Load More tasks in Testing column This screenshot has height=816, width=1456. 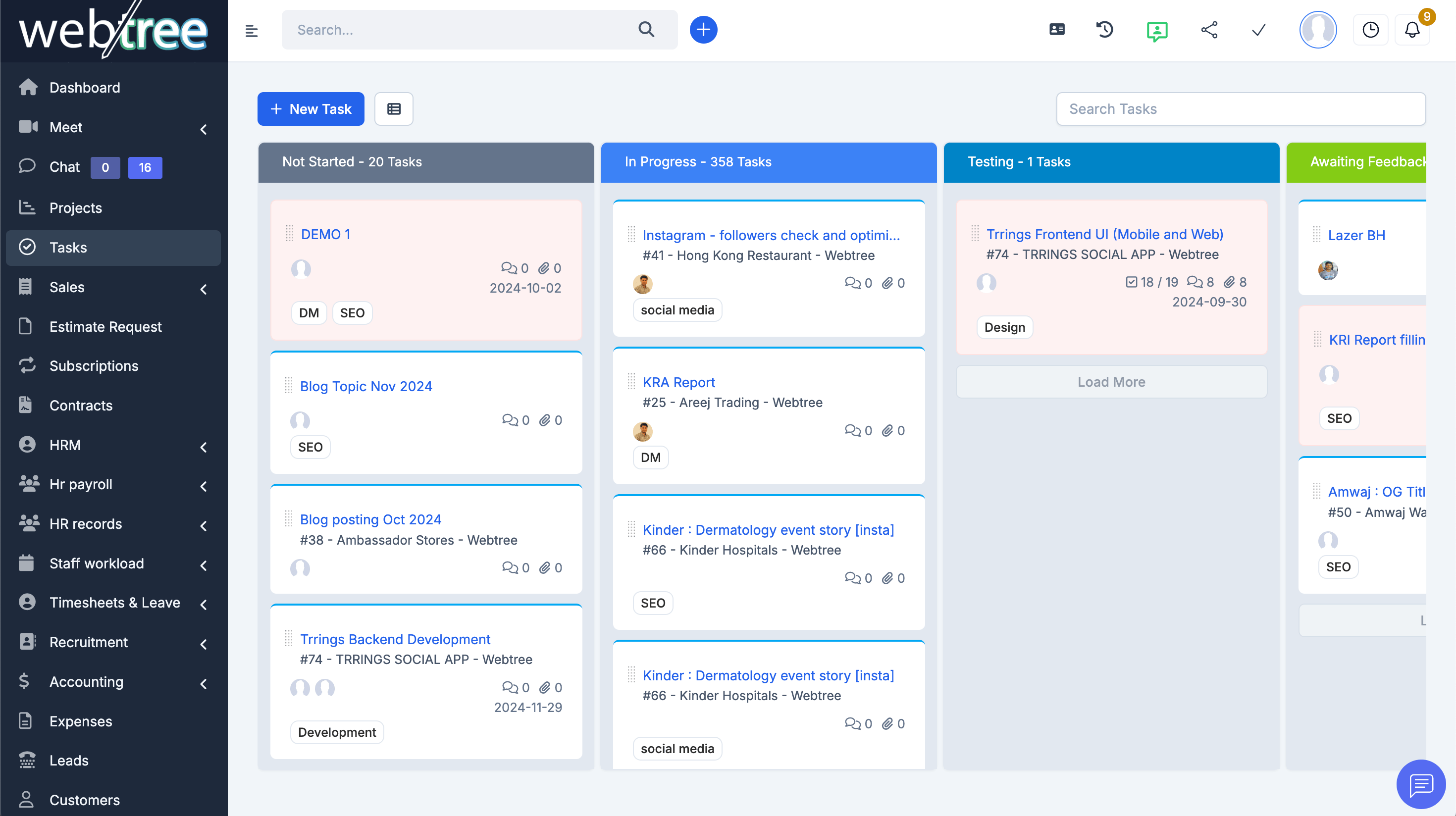coord(1111,381)
